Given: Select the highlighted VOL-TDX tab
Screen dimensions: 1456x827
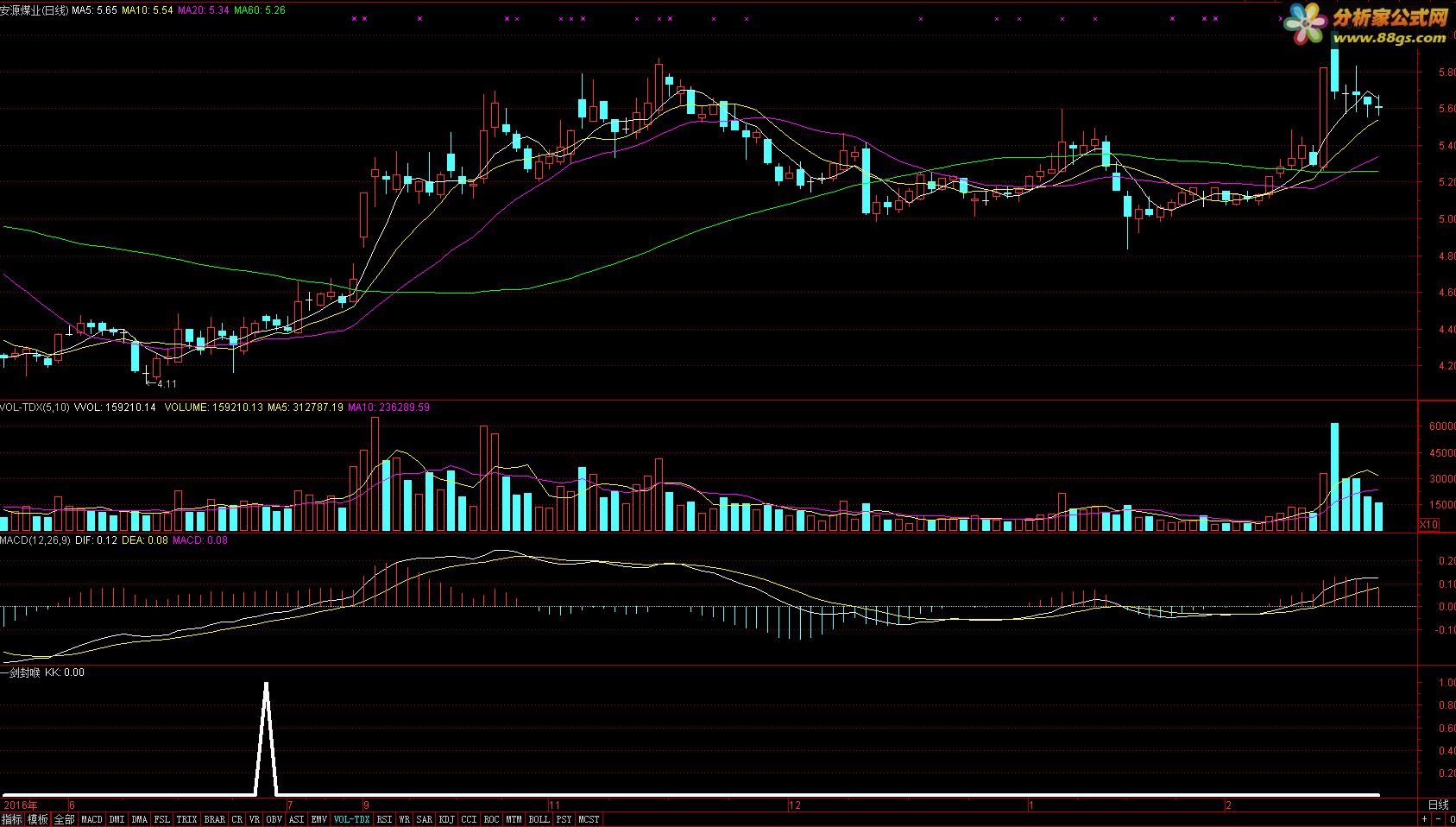Looking at the screenshot, I should 351,819.
